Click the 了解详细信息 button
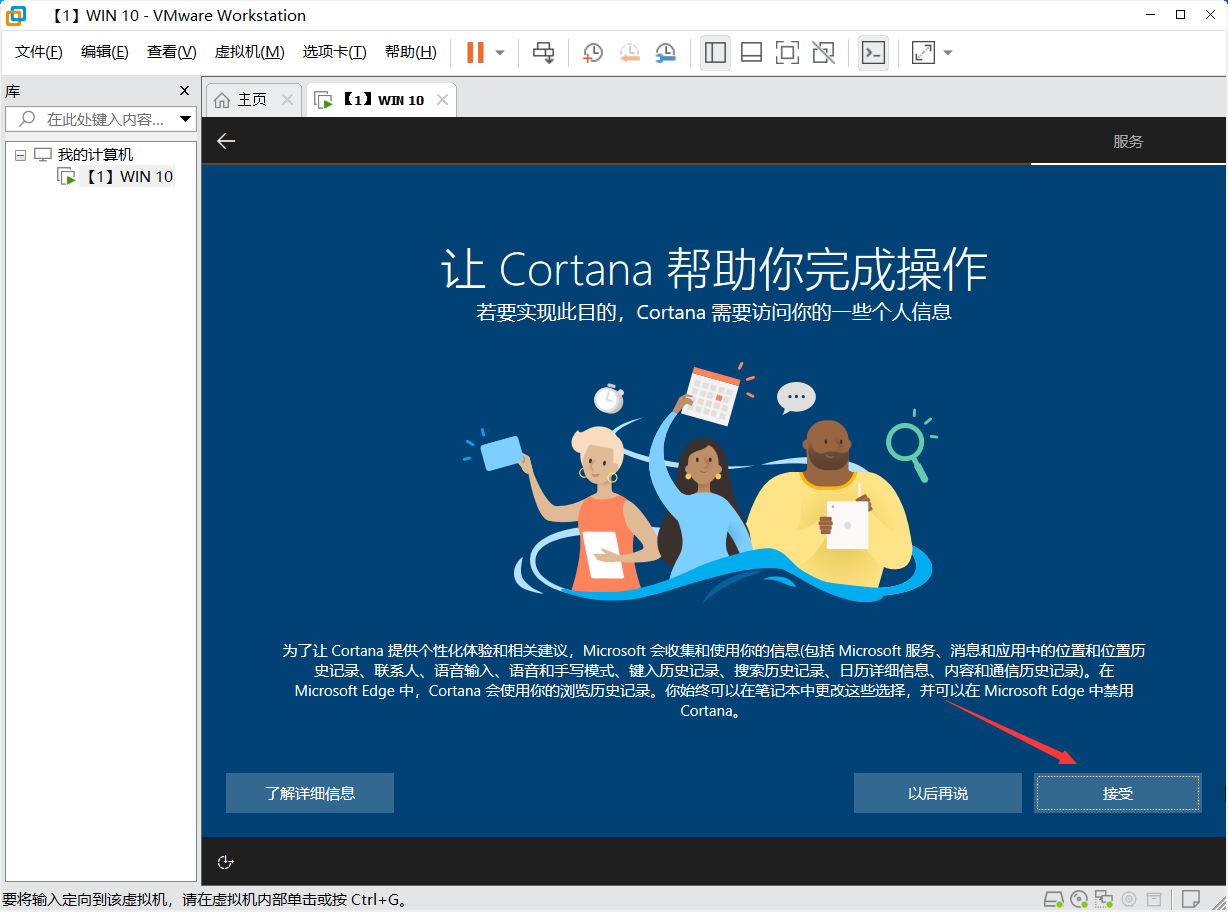 coord(310,793)
